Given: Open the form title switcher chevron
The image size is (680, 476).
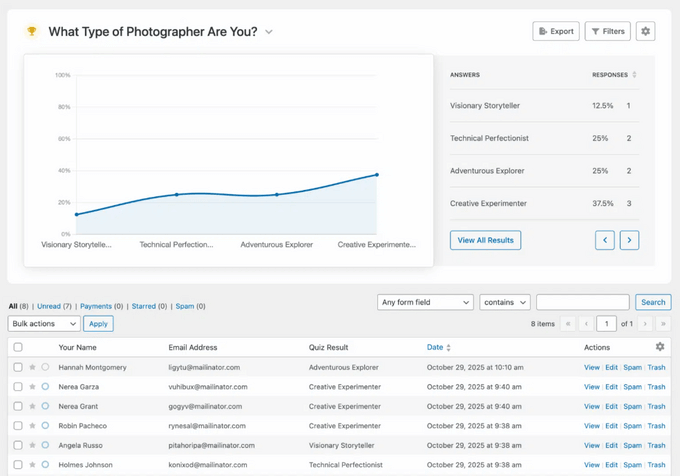Looking at the screenshot, I should tap(269, 32).
